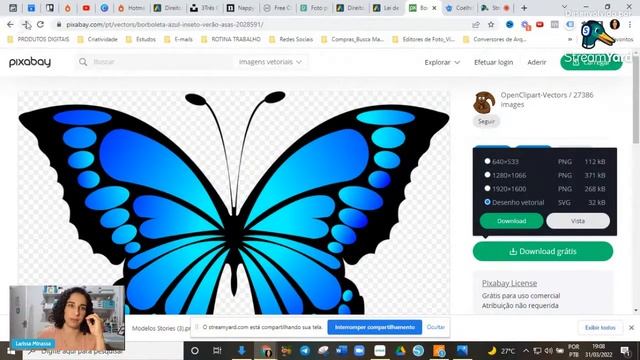Open the Criatividade bookmark folder

(98, 39)
